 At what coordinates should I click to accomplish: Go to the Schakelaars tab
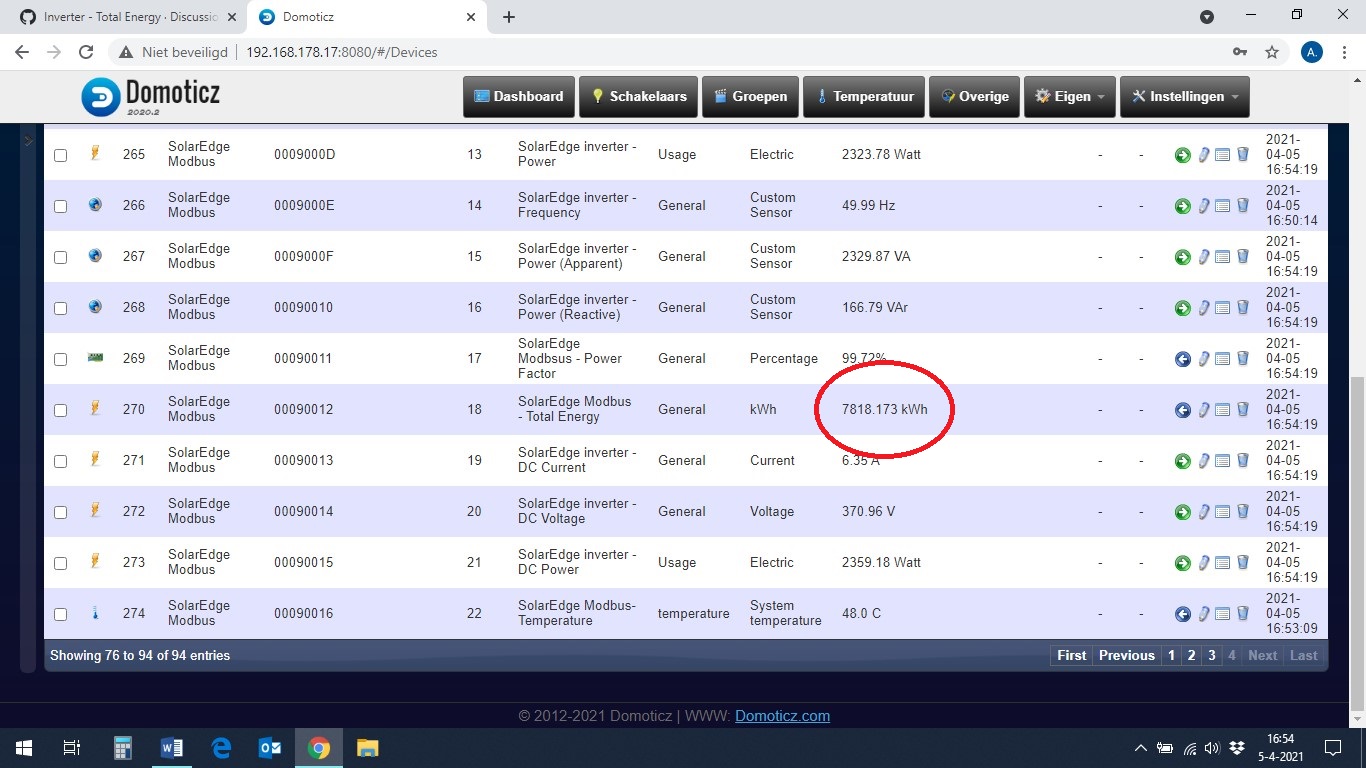point(638,97)
